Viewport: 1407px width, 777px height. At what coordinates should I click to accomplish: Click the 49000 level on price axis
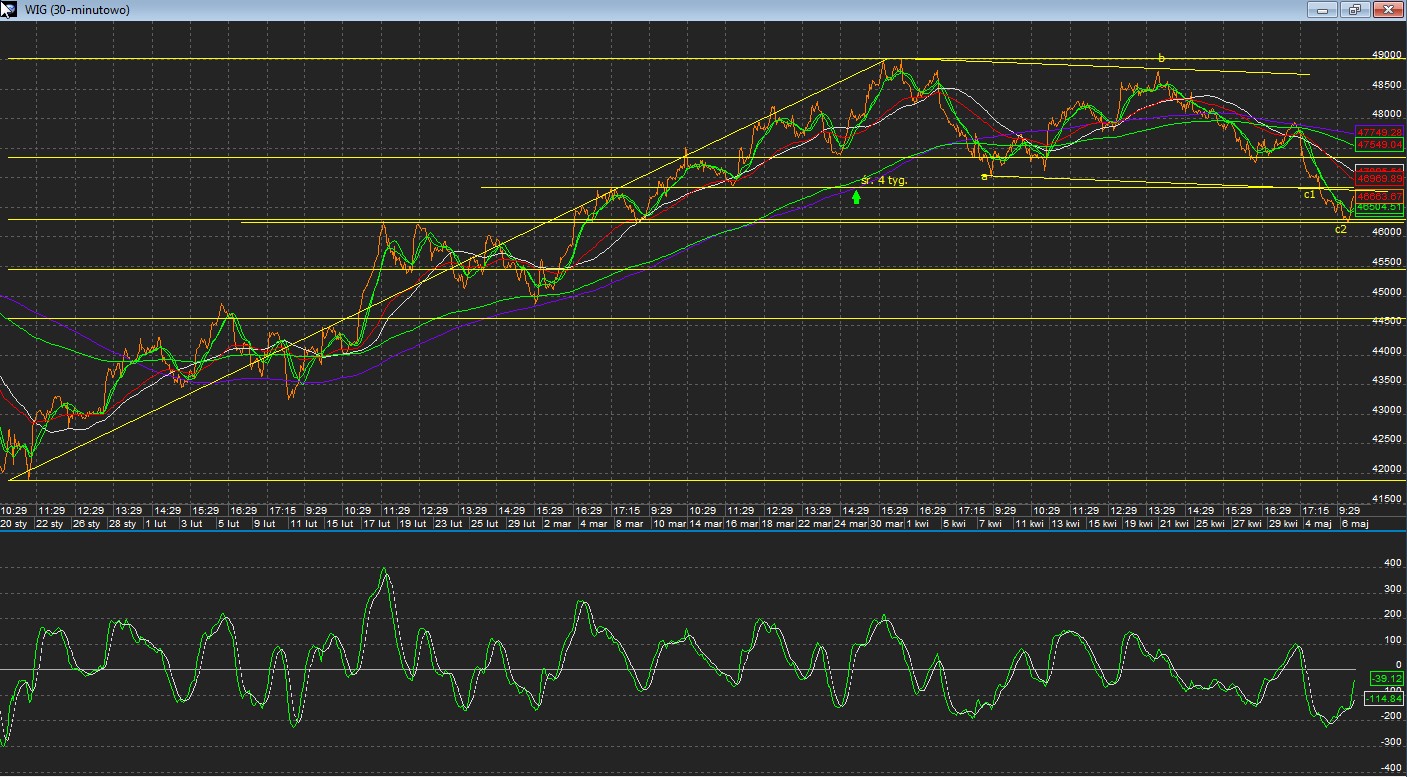tap(1386, 55)
